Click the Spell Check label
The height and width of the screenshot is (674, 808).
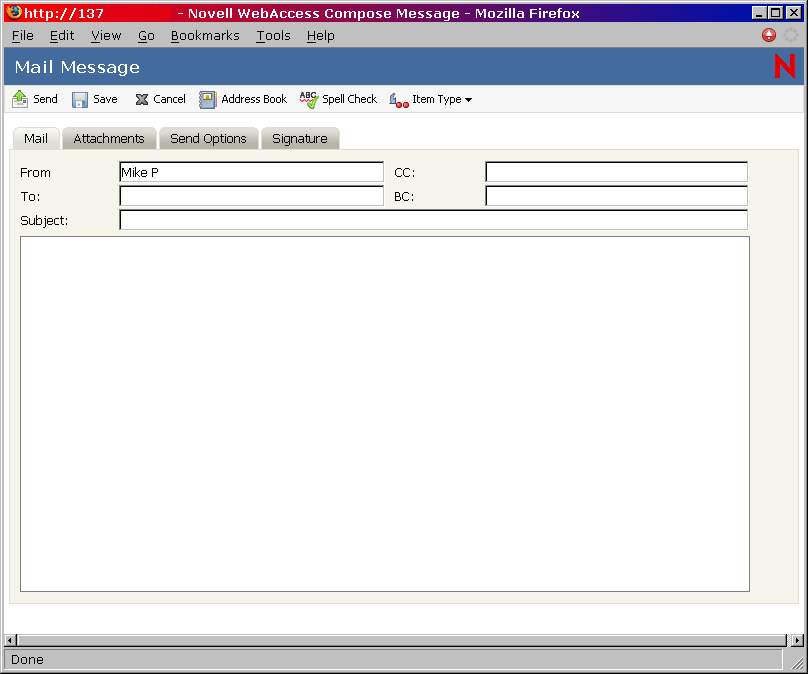(349, 99)
